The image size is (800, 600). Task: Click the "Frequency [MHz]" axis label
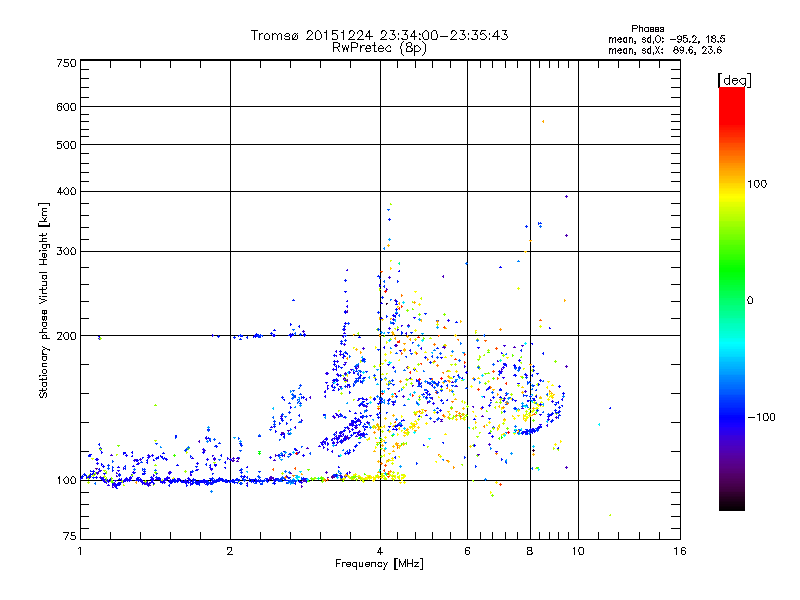pos(379,564)
